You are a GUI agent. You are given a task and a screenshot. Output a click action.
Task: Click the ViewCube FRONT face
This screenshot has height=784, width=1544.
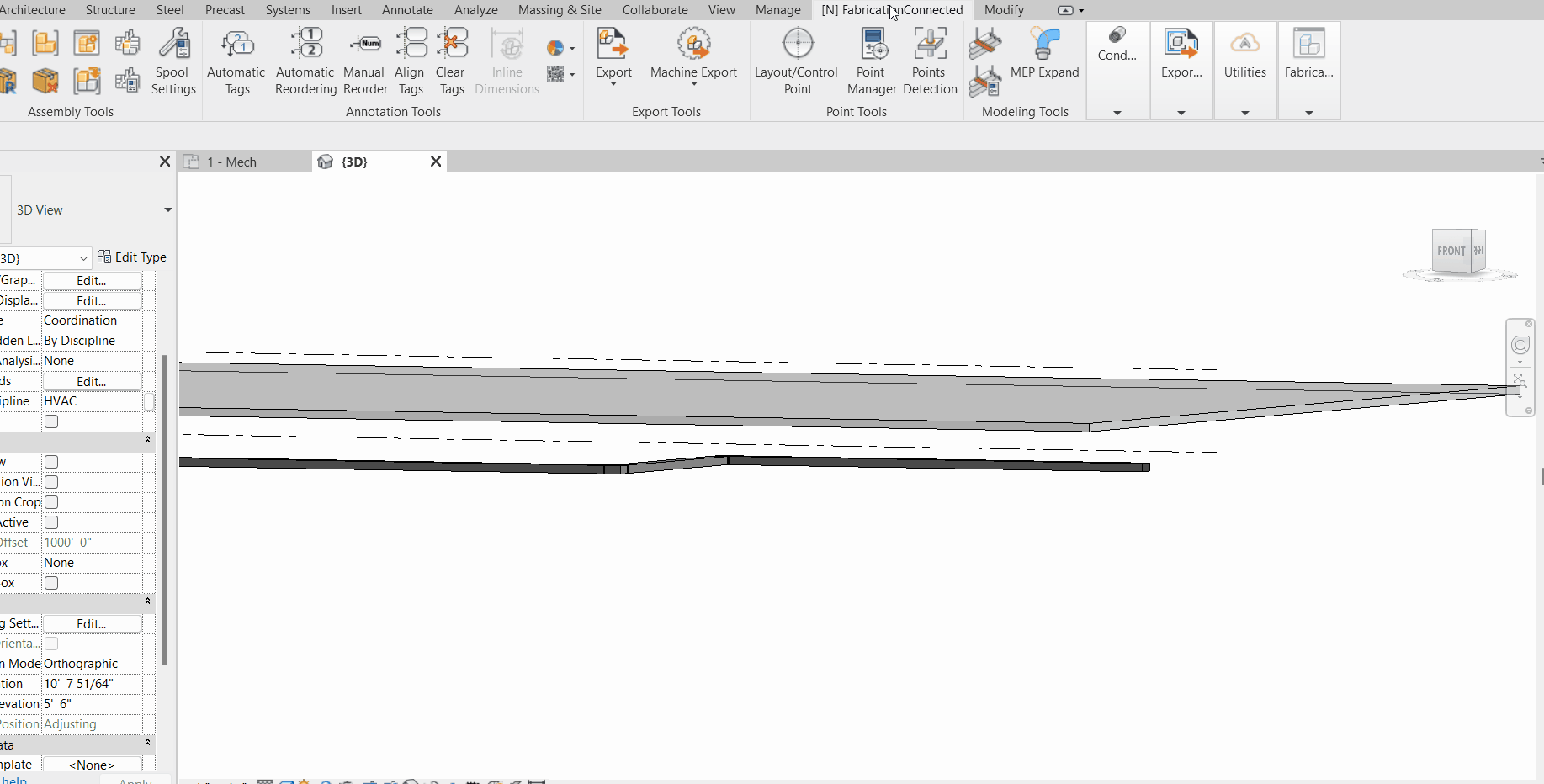pos(1451,251)
